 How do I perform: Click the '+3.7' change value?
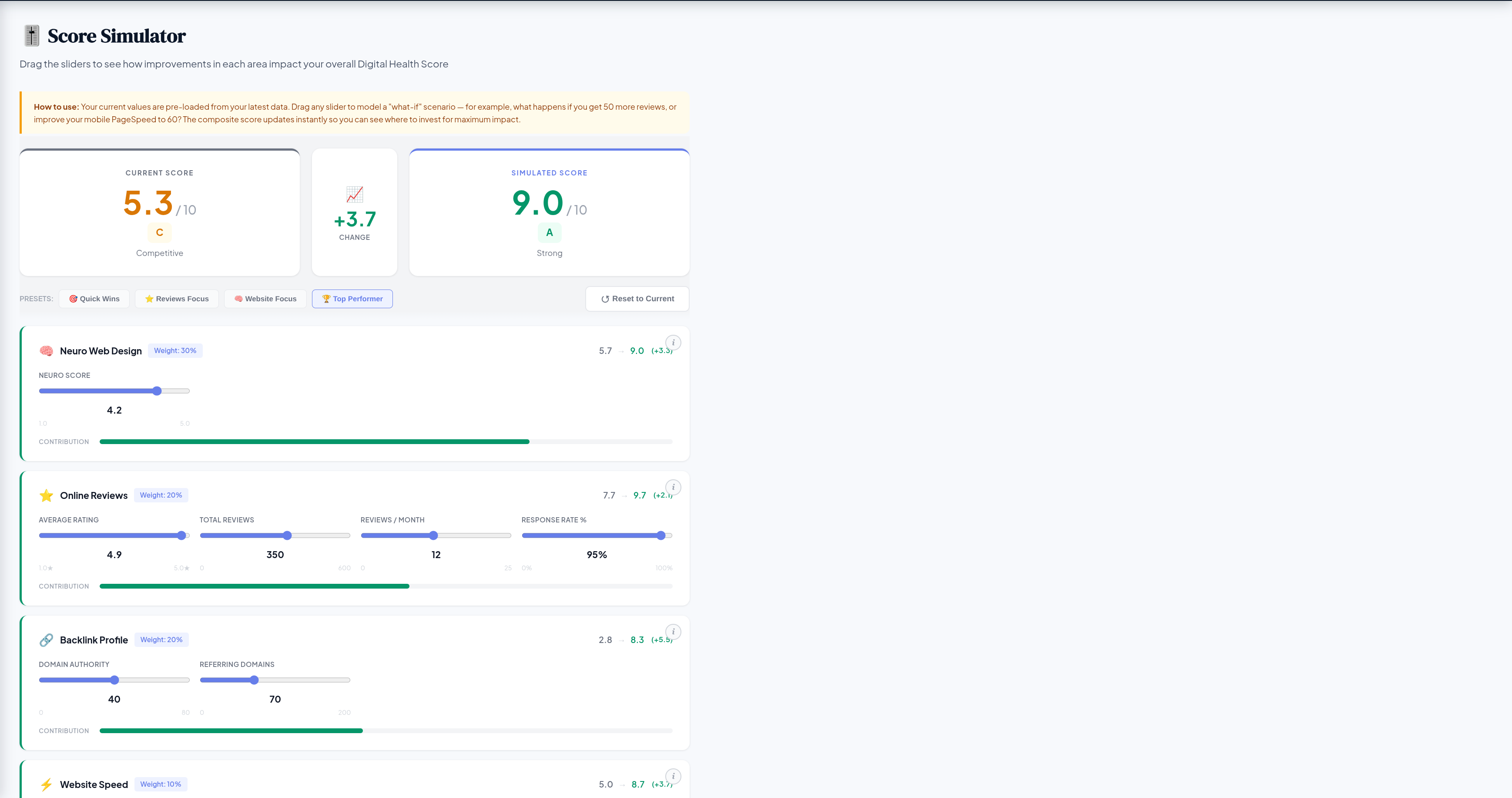(x=355, y=219)
